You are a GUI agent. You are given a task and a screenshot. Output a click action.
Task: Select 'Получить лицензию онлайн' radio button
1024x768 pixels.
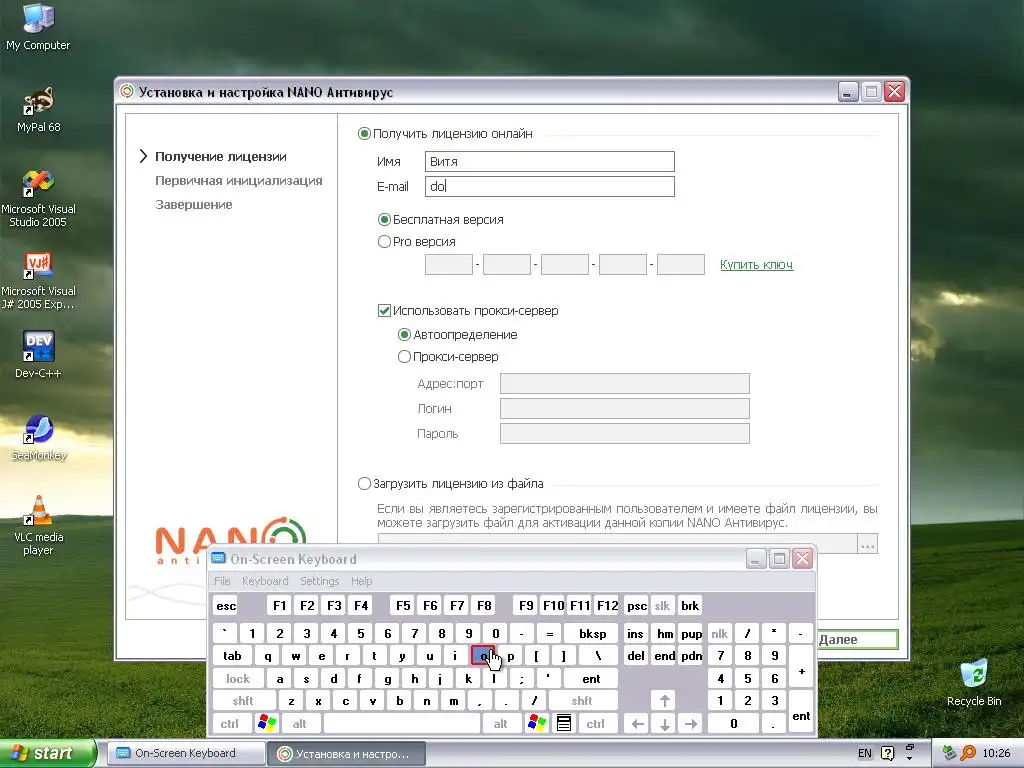[364, 133]
